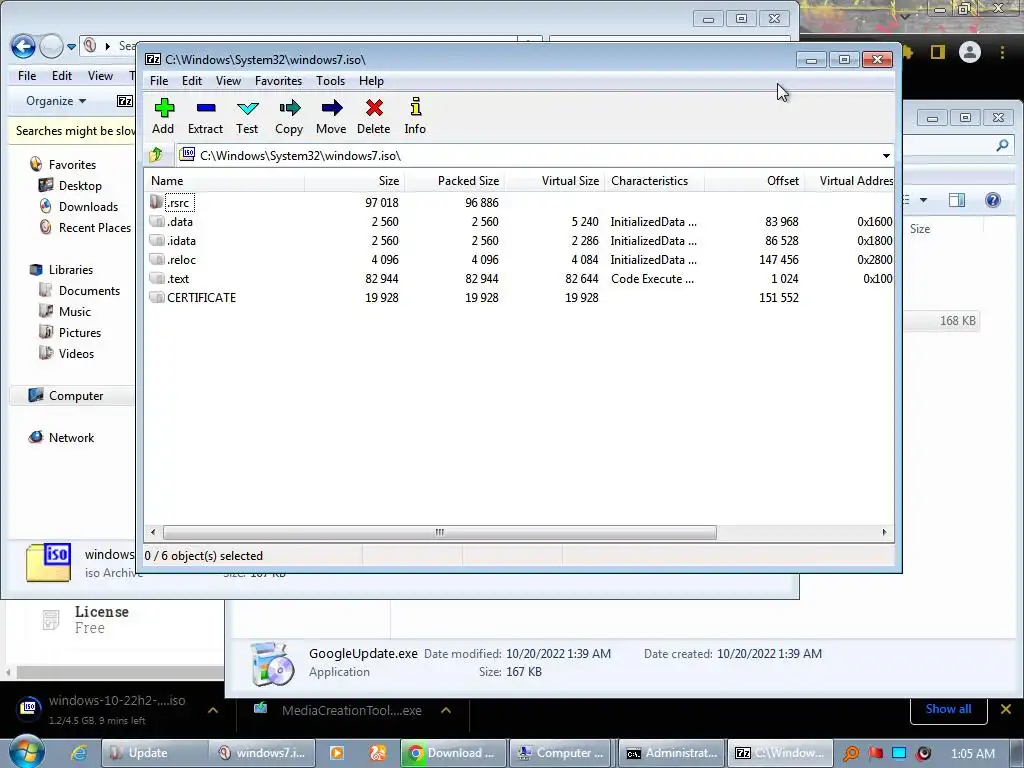Launch Internet Explorer from taskbar
This screenshot has width=1024, height=768.
(x=79, y=753)
